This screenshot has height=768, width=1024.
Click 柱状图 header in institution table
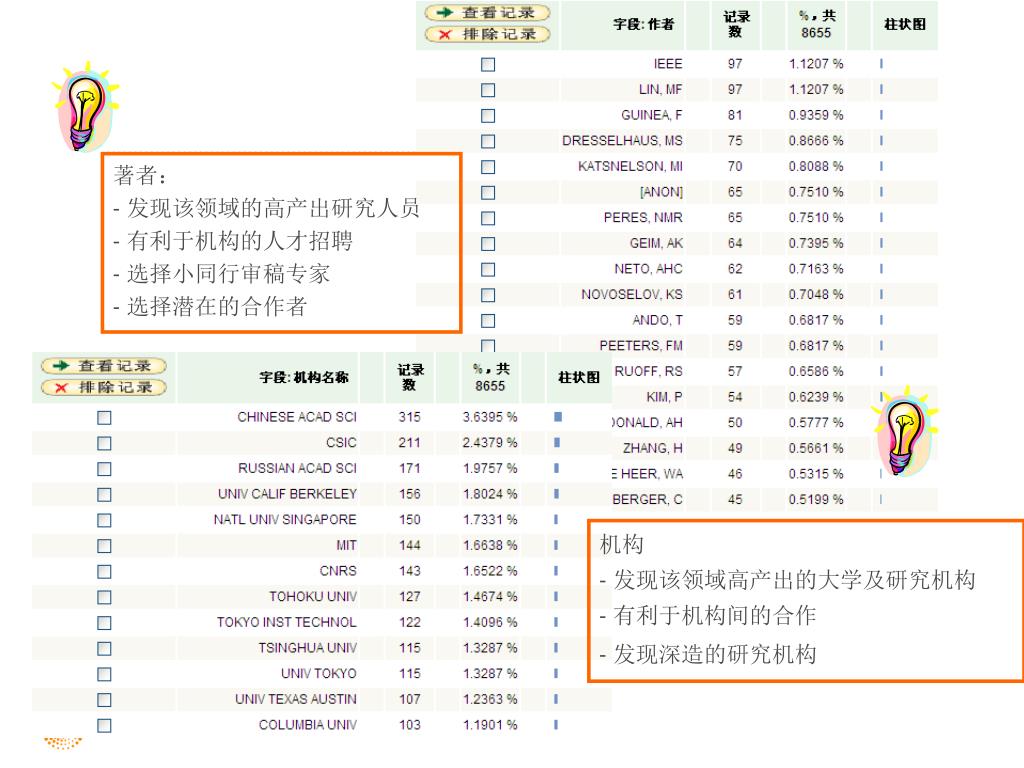[579, 377]
